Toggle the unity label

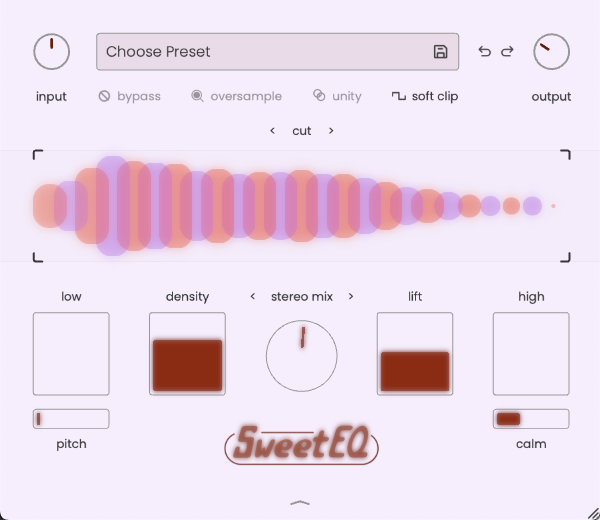(x=347, y=96)
